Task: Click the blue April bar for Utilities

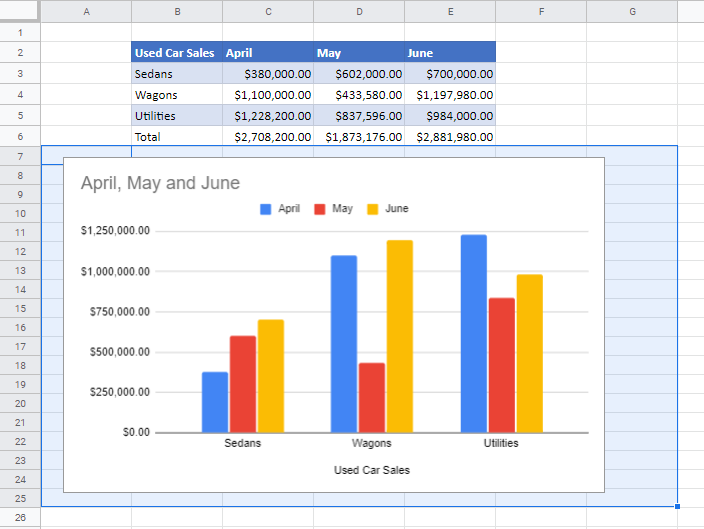Action: pyautogui.click(x=474, y=333)
